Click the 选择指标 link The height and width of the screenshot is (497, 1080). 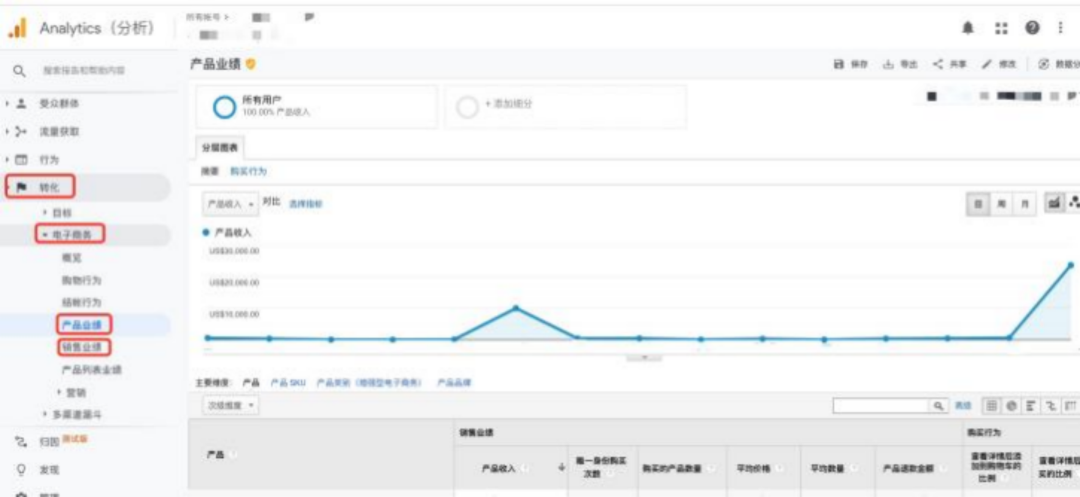(x=306, y=204)
